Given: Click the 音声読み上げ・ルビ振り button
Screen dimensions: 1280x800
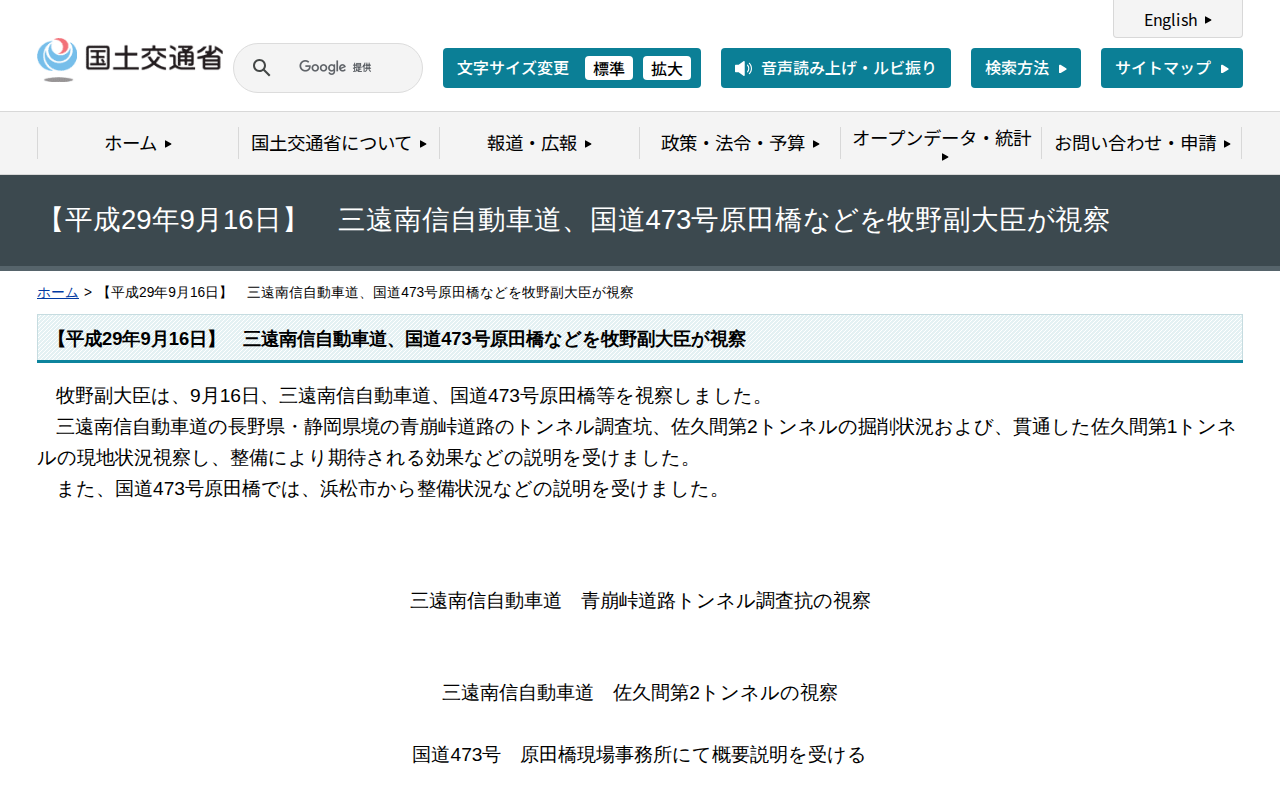Looking at the screenshot, I should point(836,68).
